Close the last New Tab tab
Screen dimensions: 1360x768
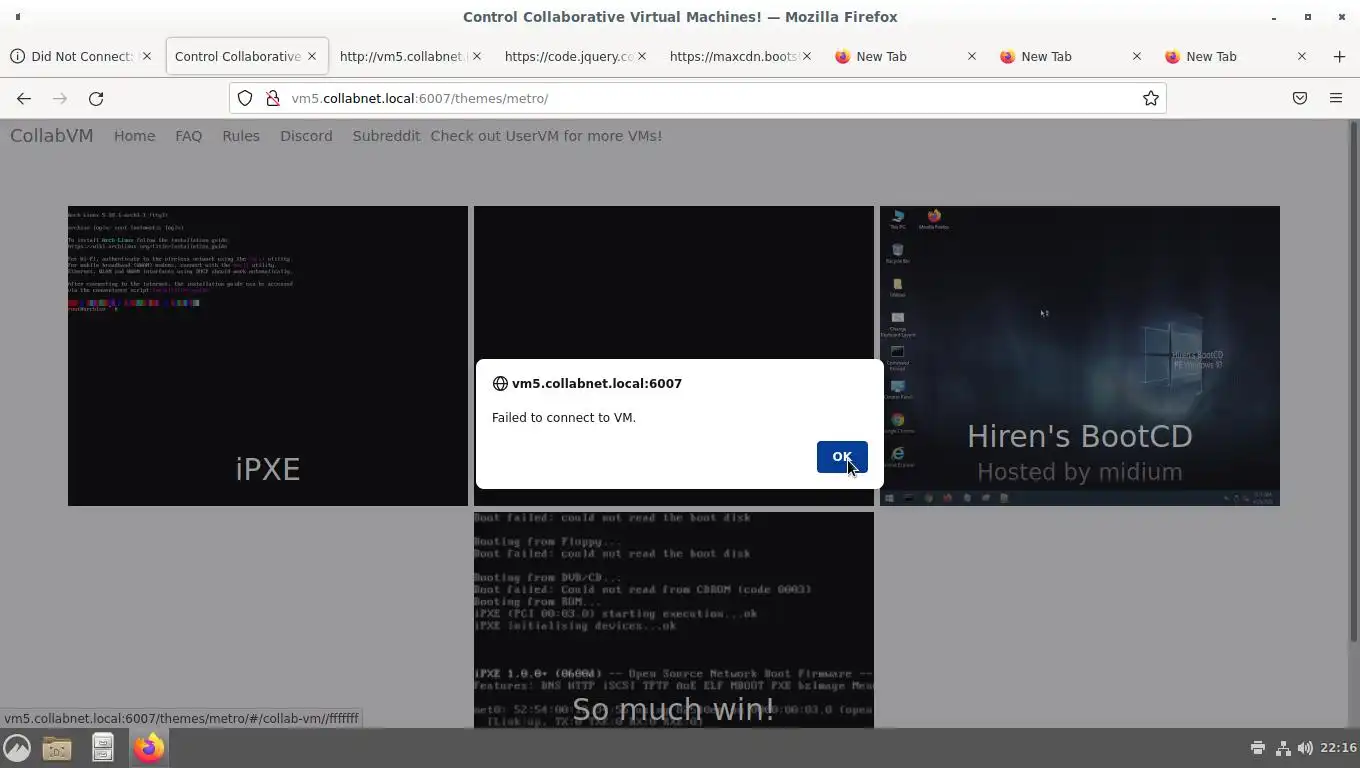tap(1302, 56)
